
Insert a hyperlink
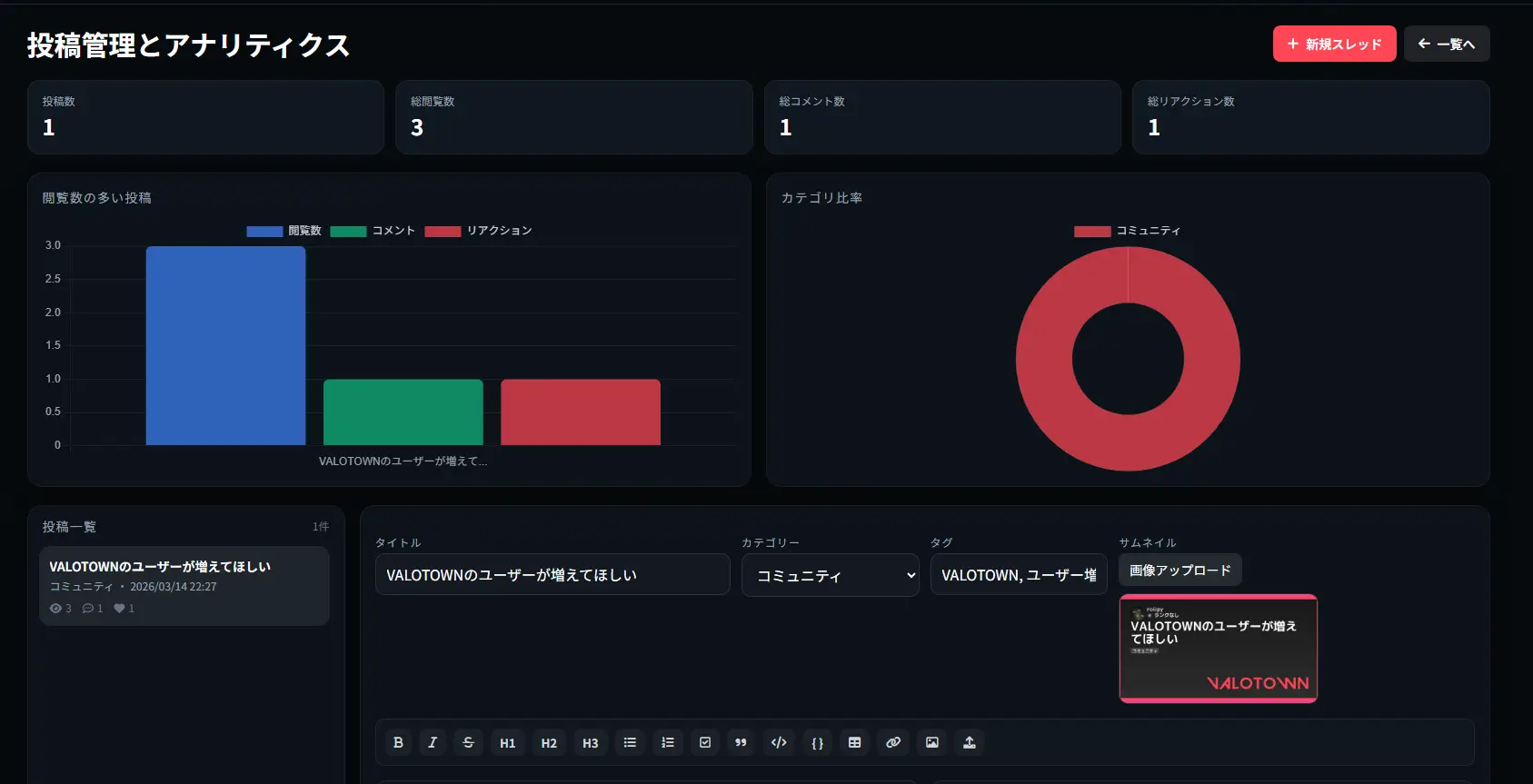point(893,742)
